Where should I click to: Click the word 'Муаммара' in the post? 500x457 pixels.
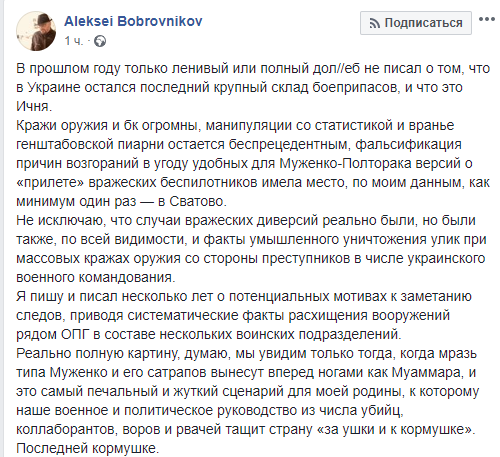pos(428,372)
